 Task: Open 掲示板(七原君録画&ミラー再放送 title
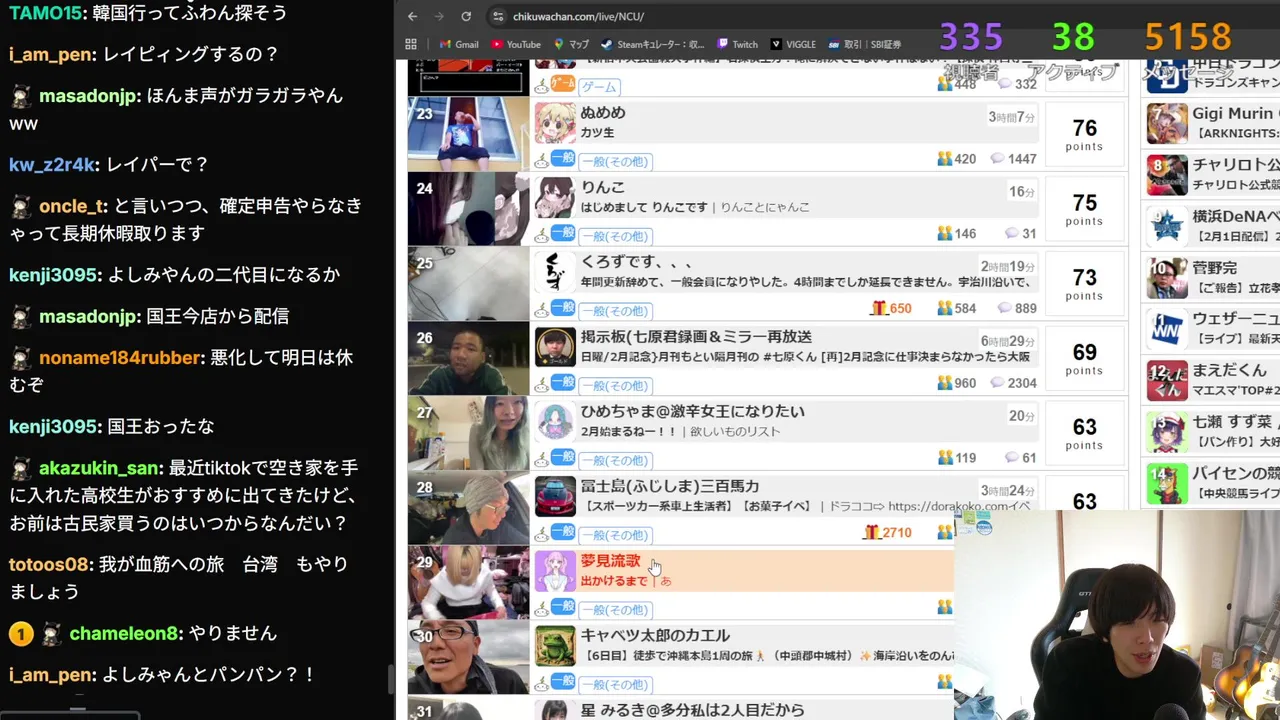pyautogui.click(x=696, y=337)
